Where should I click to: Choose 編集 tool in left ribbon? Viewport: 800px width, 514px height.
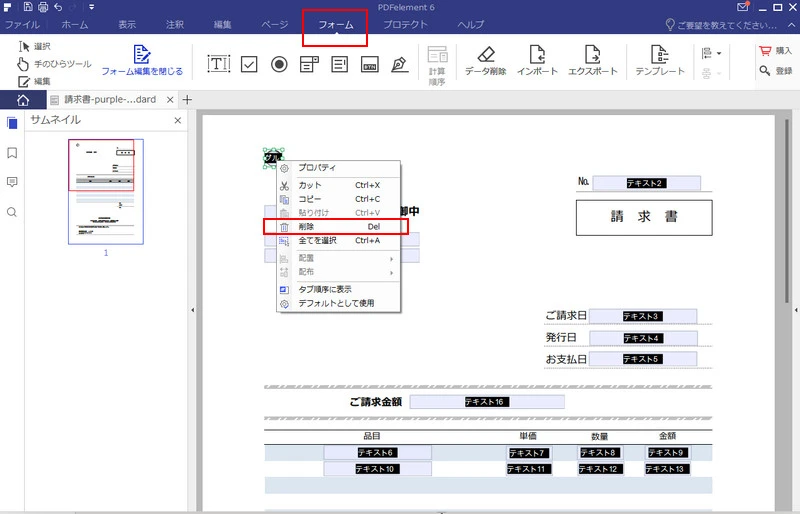(35, 81)
